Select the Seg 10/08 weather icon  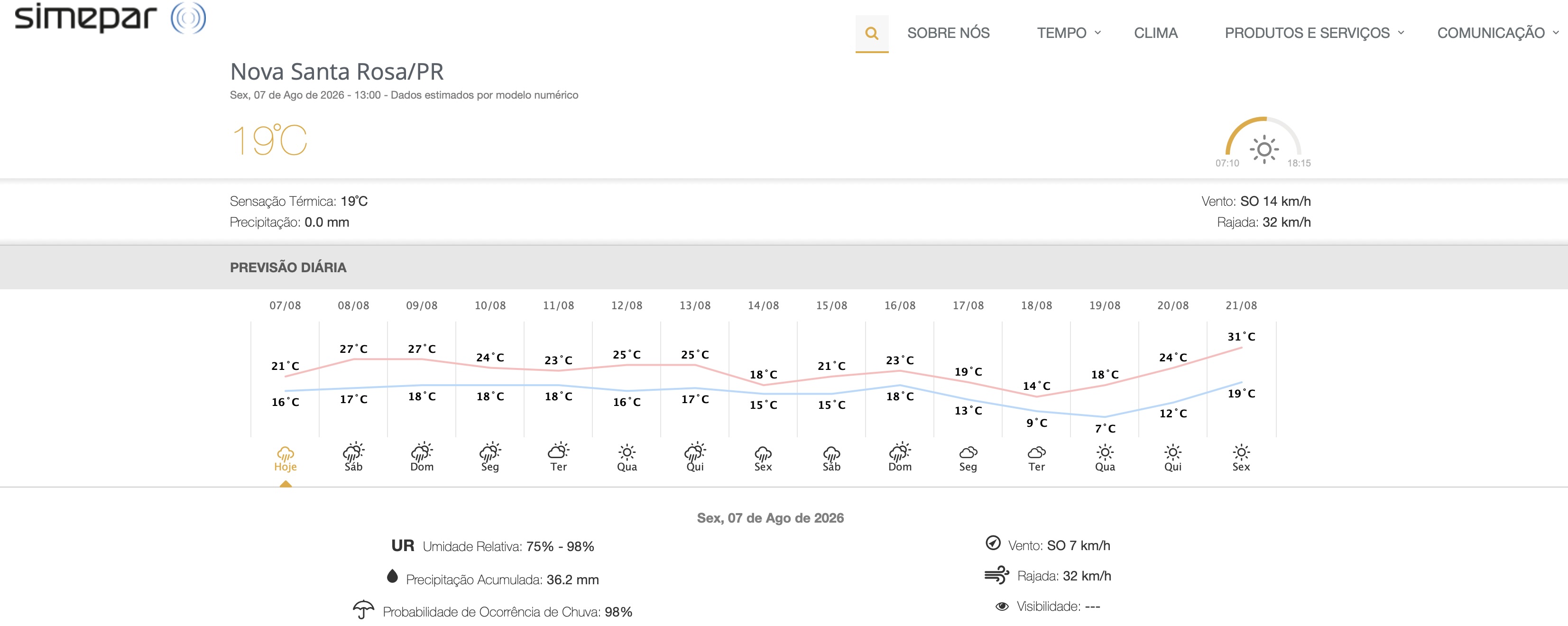coord(490,452)
